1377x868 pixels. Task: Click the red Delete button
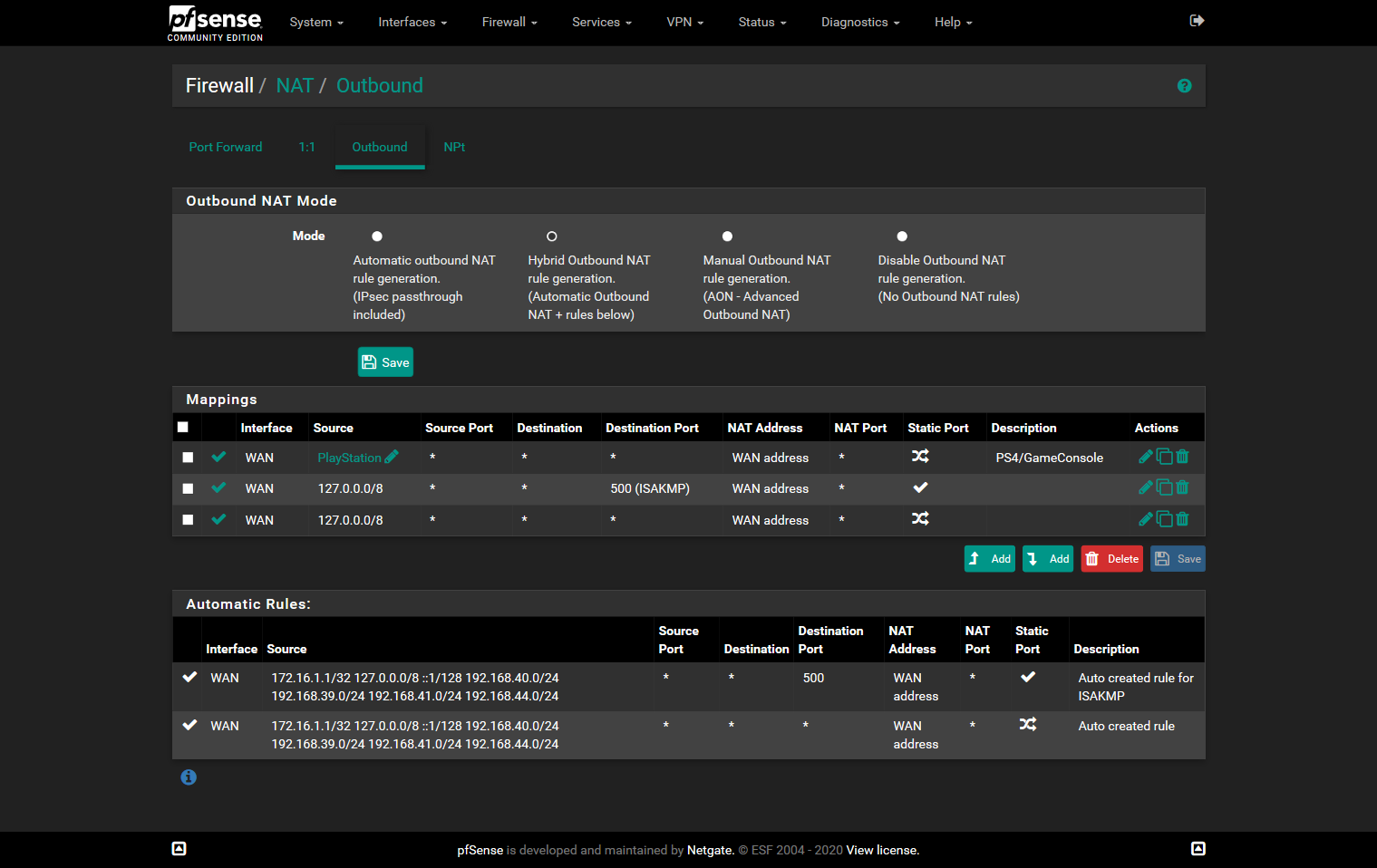click(x=1112, y=559)
